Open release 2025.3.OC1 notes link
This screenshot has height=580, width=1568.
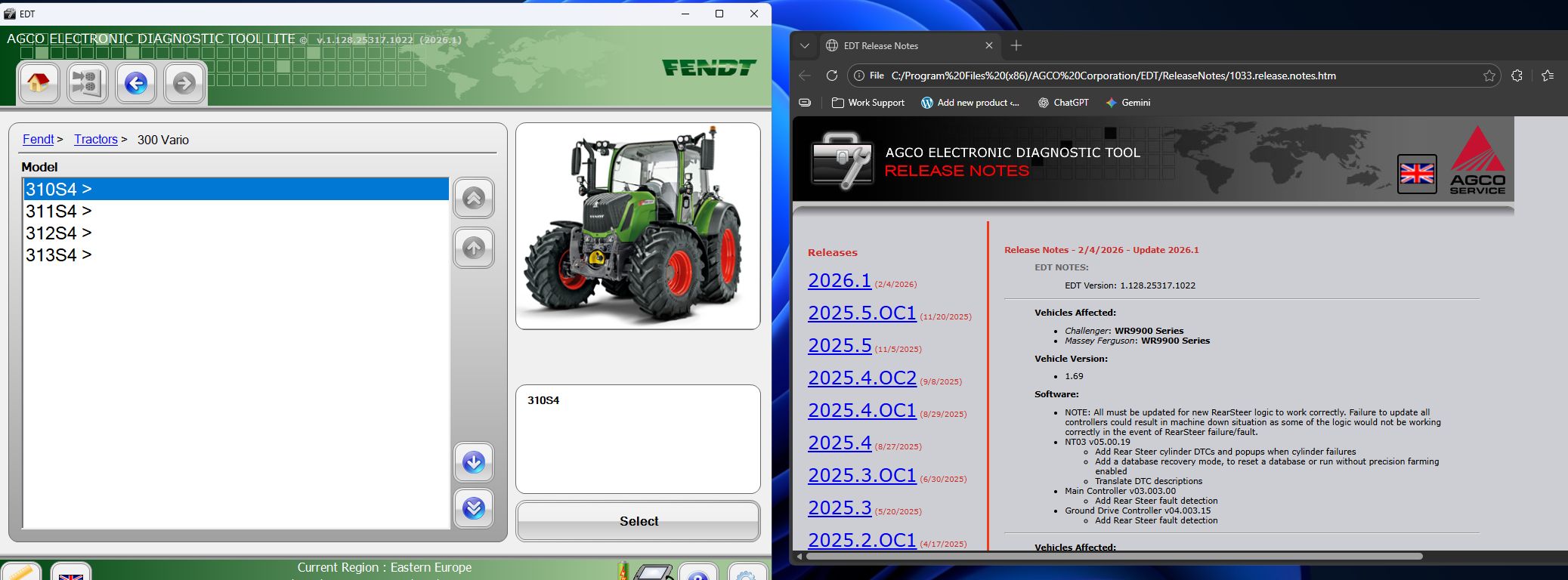[862, 475]
